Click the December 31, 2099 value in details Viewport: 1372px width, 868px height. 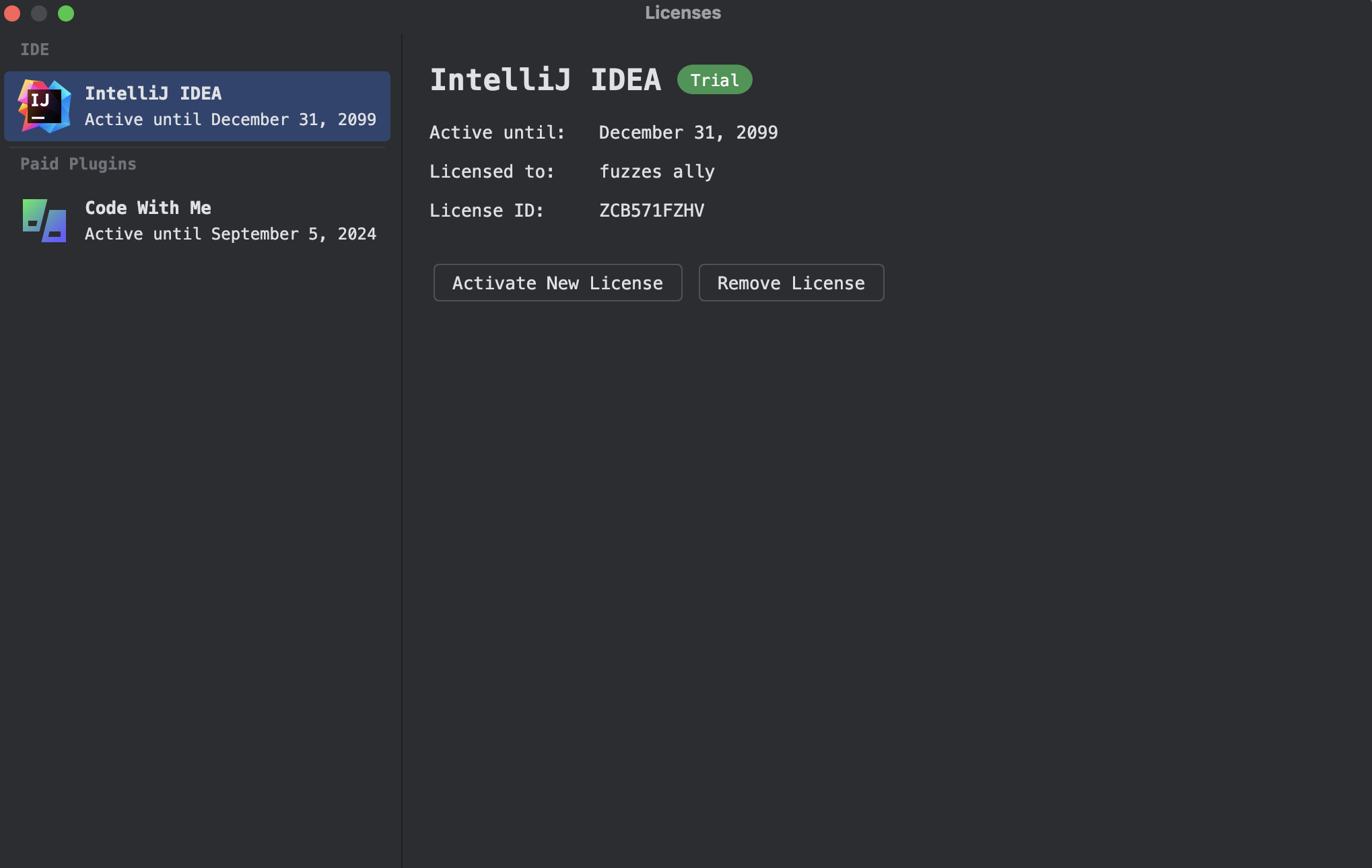click(689, 133)
